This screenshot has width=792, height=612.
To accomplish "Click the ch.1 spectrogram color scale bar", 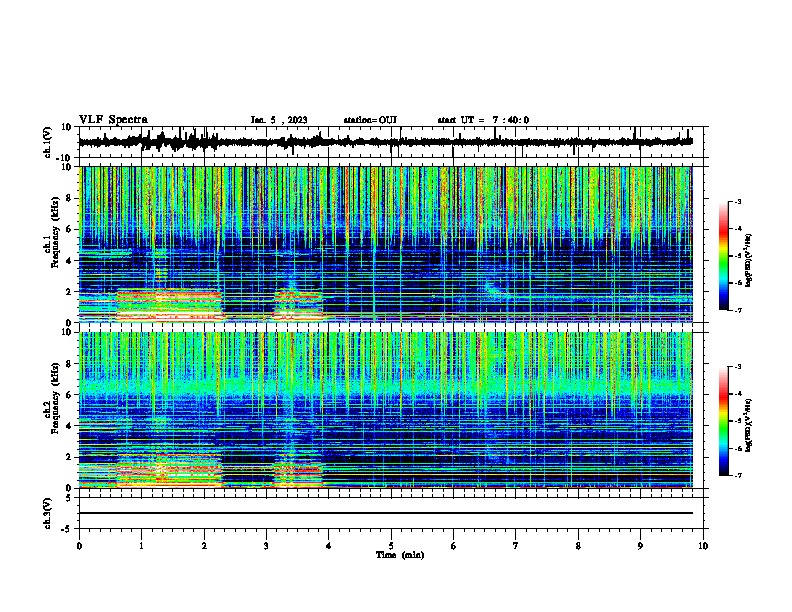I will [723, 256].
